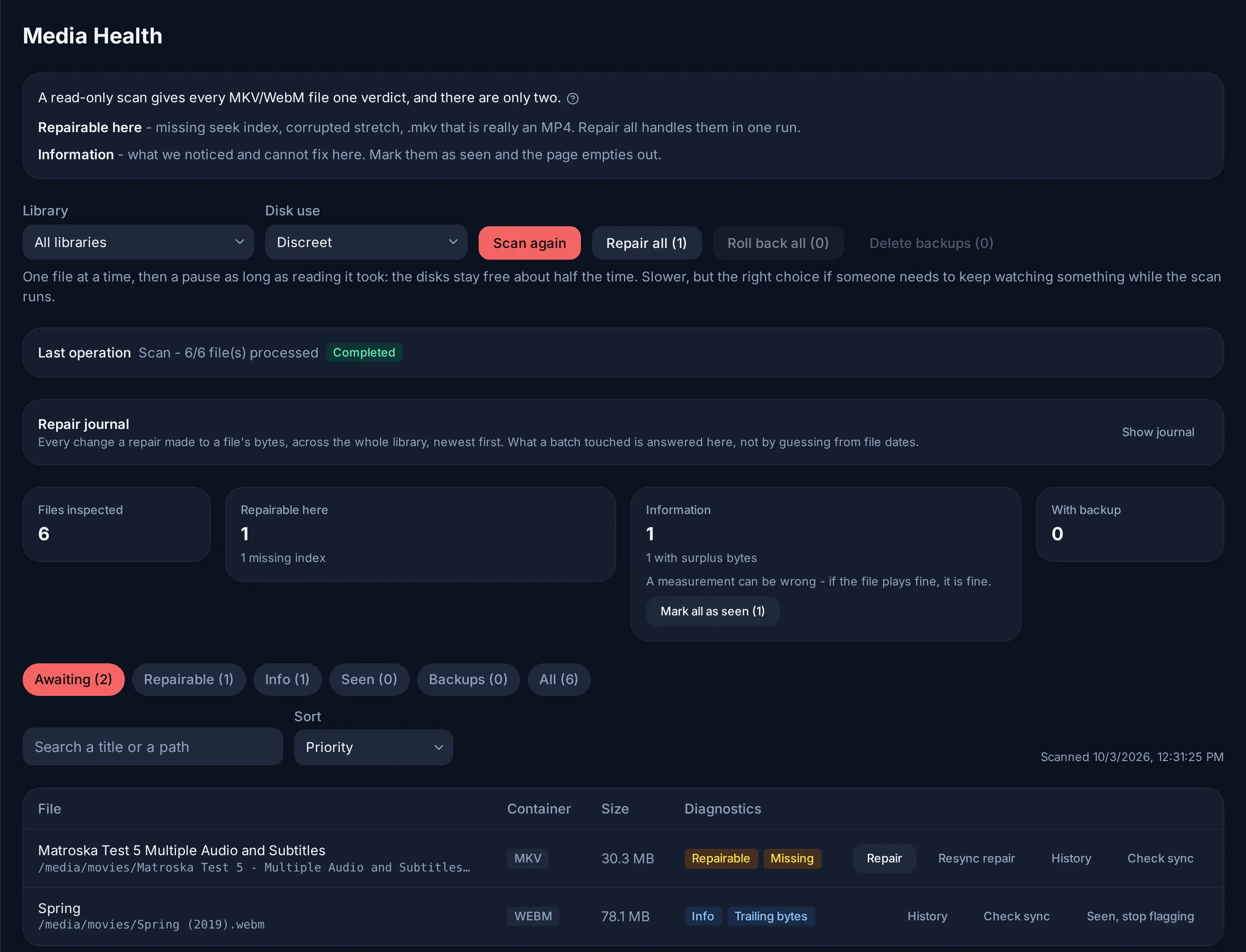Open History for the Matroska Test 5 row
The height and width of the screenshot is (952, 1246).
(1071, 858)
